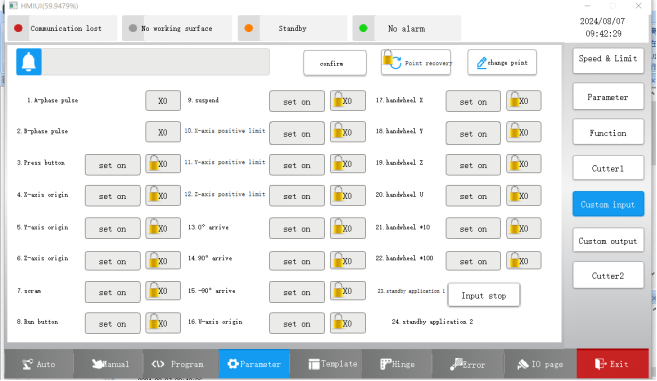
Task: Click locked X0 box for Press button
Action: coord(163,164)
